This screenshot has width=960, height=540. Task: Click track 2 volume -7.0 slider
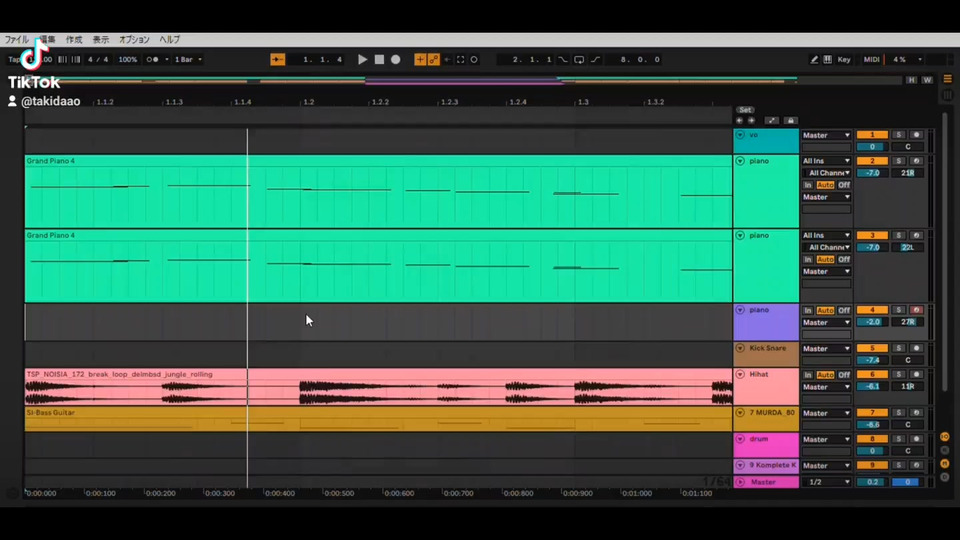click(x=872, y=173)
